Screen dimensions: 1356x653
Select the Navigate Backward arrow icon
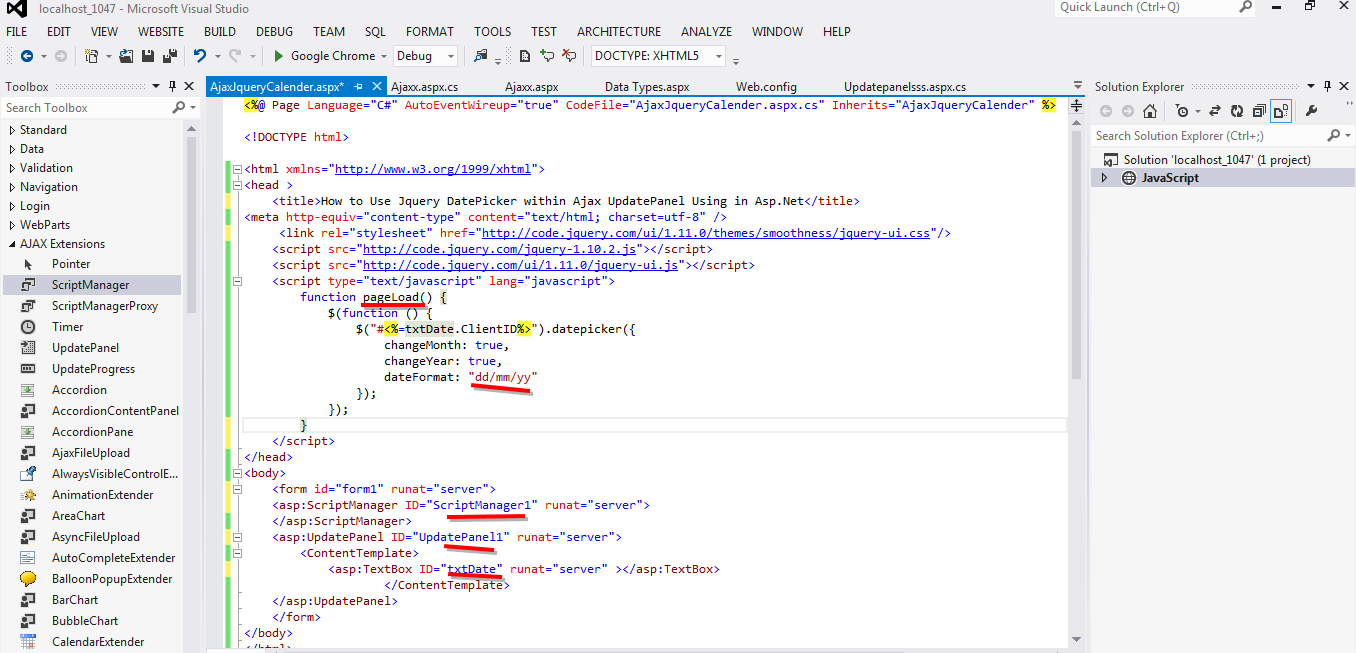[x=29, y=56]
